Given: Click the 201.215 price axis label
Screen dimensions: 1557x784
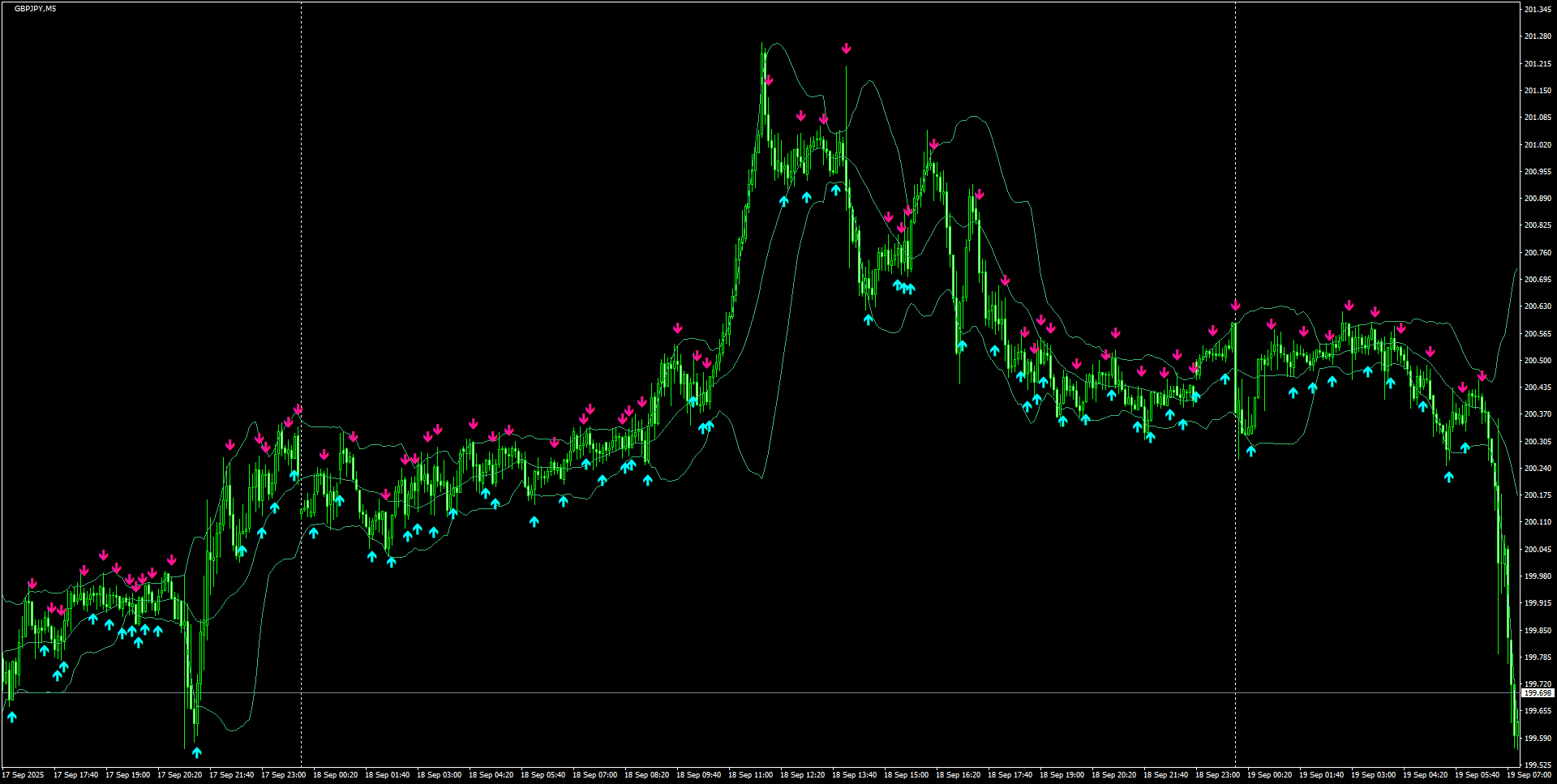Looking at the screenshot, I should click(x=1538, y=63).
